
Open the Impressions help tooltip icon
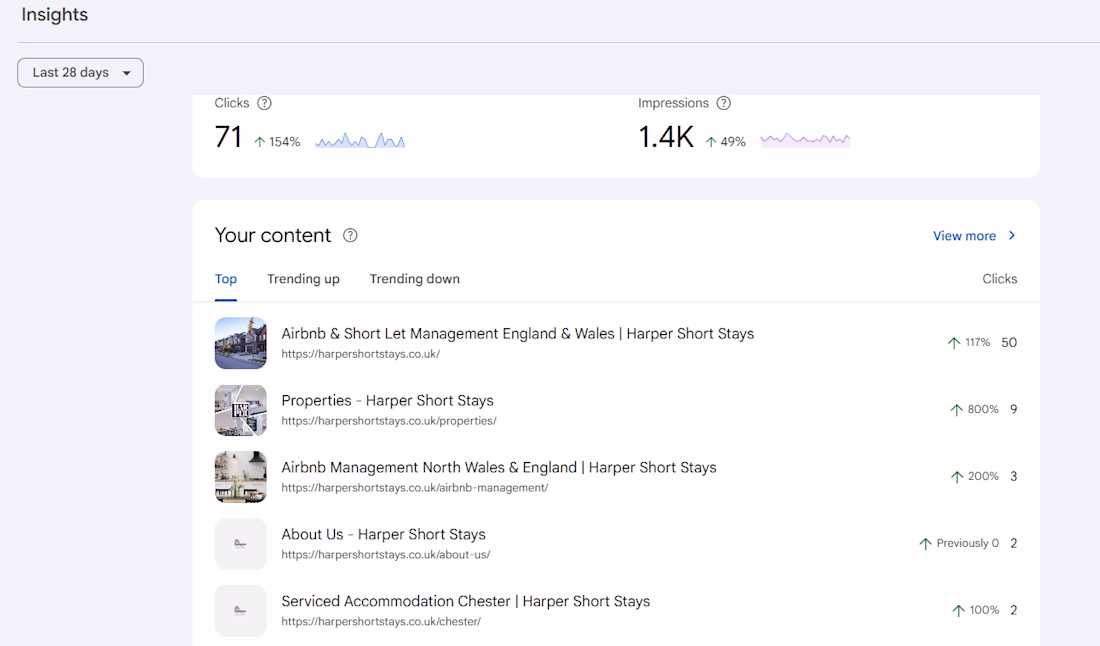[723, 103]
